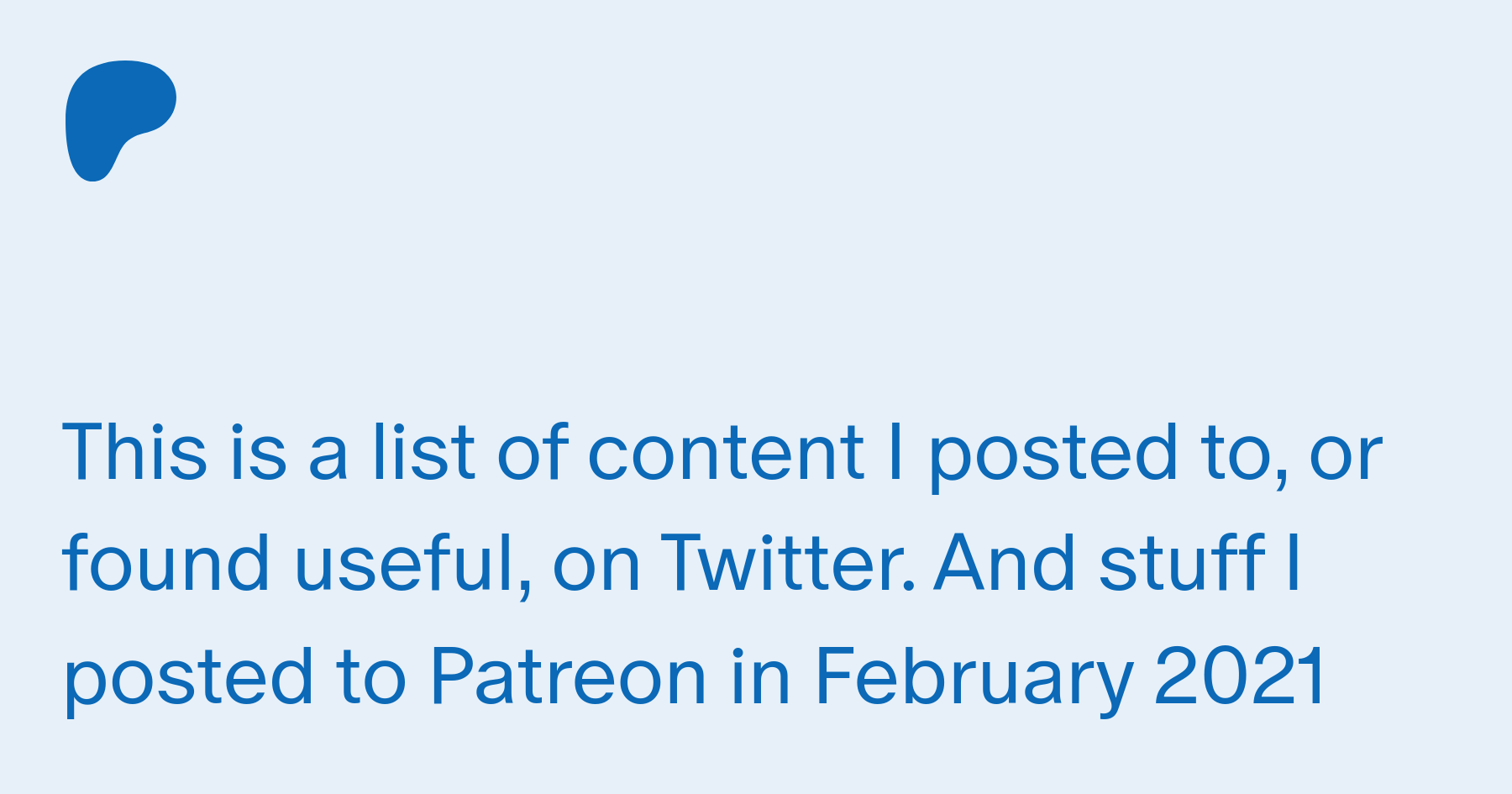Click the word "content" in the headline
This screenshot has height=794, width=1512.
tap(726, 454)
